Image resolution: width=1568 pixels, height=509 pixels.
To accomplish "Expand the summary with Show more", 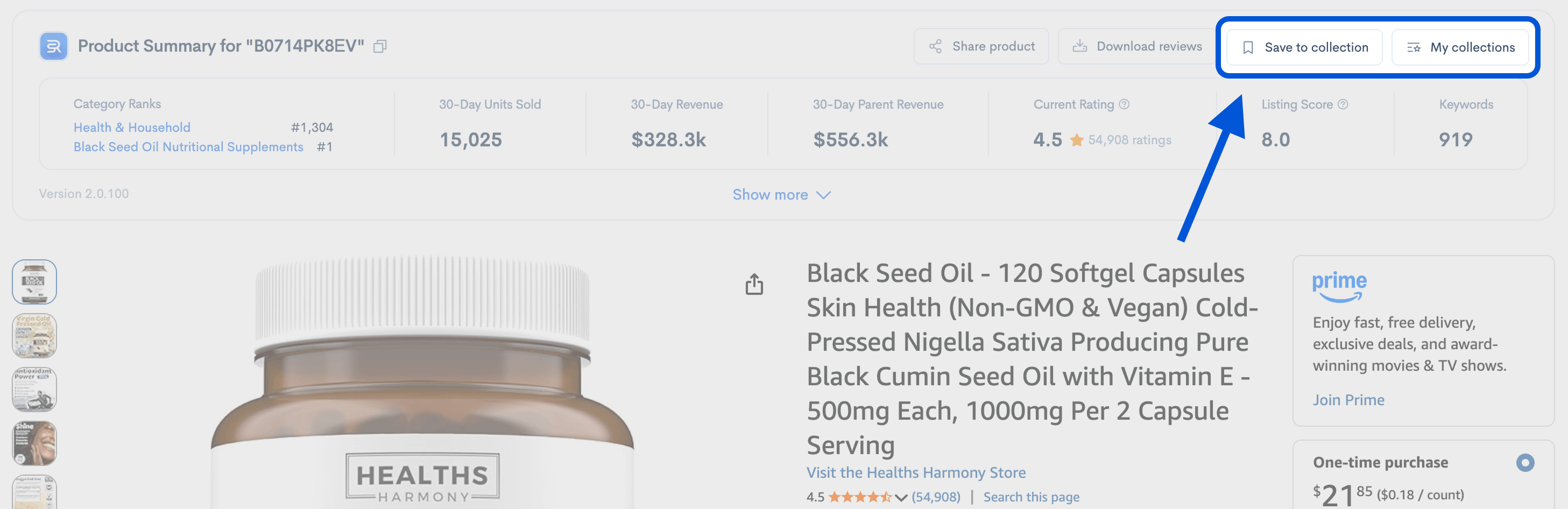I will [781, 195].
